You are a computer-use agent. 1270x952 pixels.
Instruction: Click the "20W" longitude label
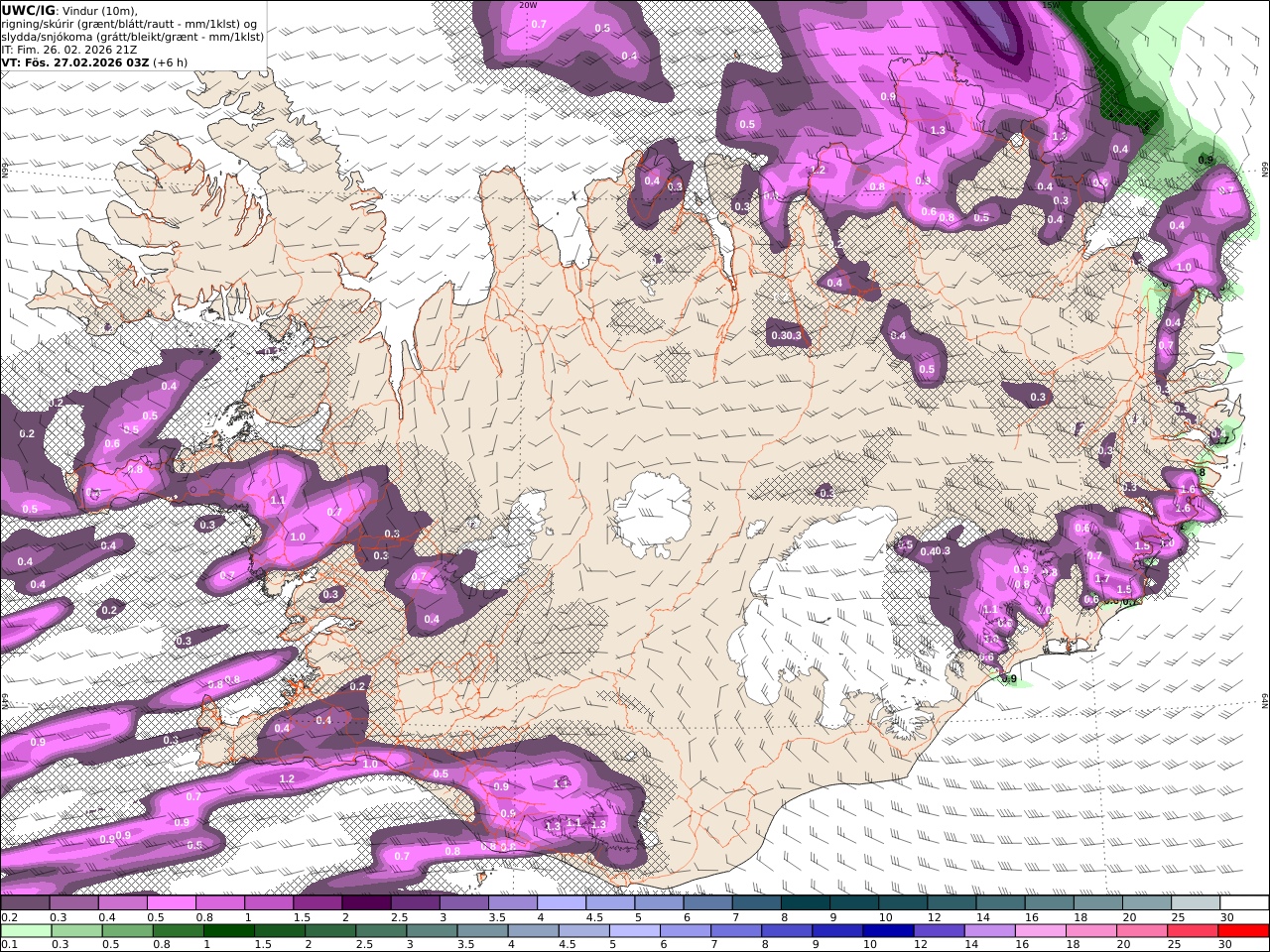click(x=528, y=5)
